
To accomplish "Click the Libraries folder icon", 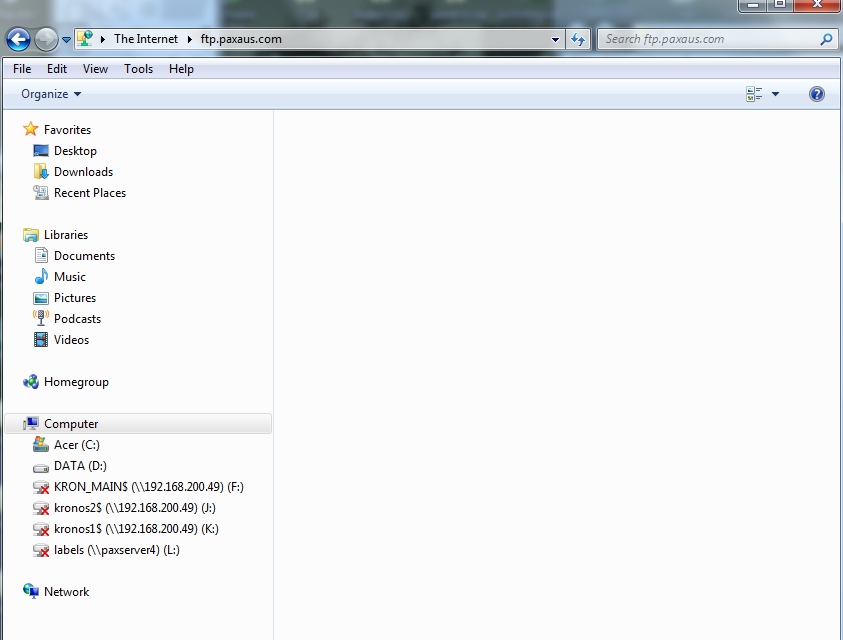I will 31,234.
